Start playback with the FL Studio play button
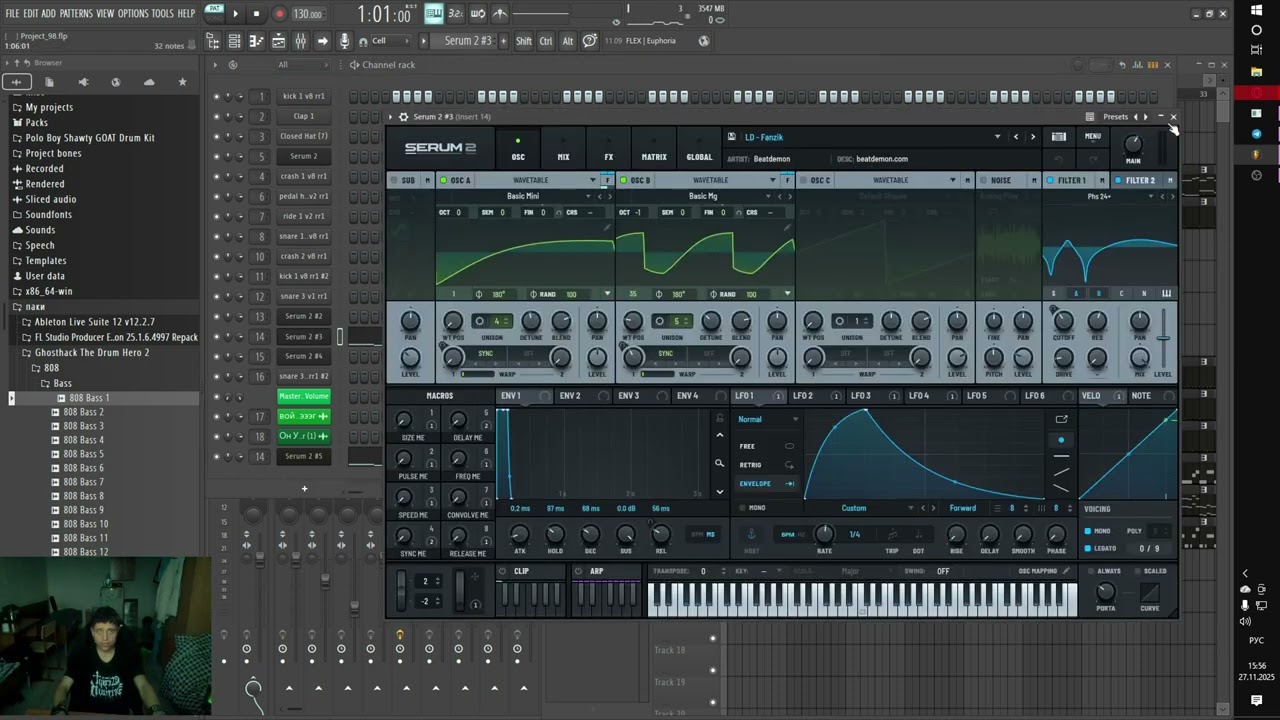 (235, 14)
